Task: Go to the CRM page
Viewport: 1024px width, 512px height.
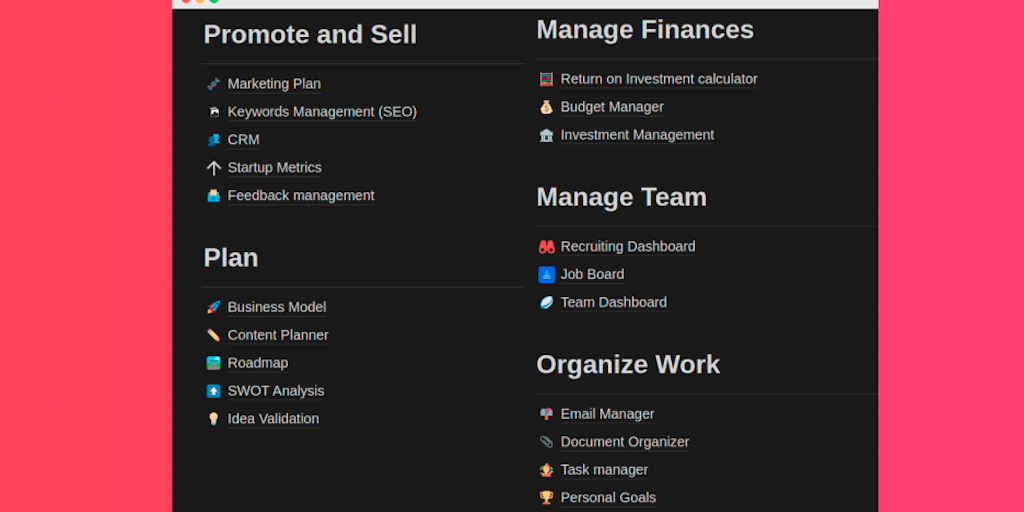Action: click(x=243, y=140)
